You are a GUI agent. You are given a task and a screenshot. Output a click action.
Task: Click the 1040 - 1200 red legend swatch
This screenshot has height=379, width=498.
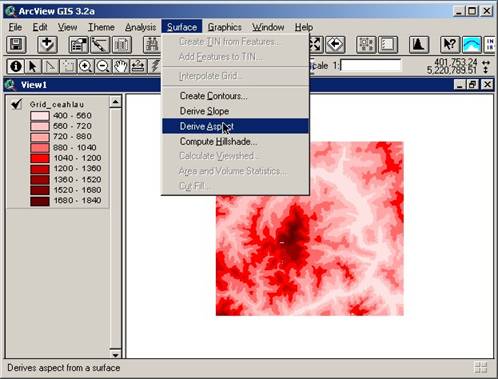40,158
